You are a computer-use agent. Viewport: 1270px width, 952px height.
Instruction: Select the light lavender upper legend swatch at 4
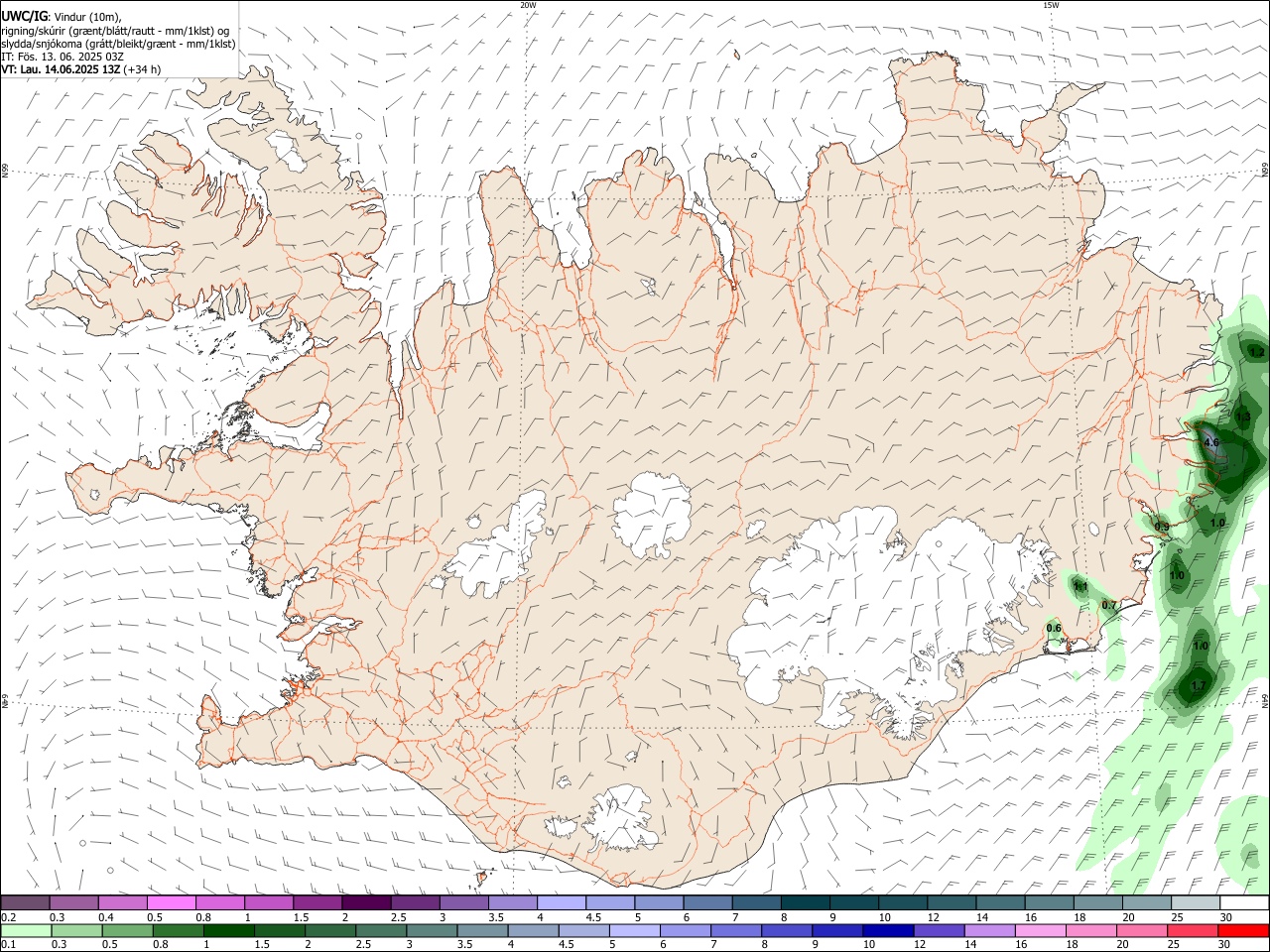tap(561, 903)
